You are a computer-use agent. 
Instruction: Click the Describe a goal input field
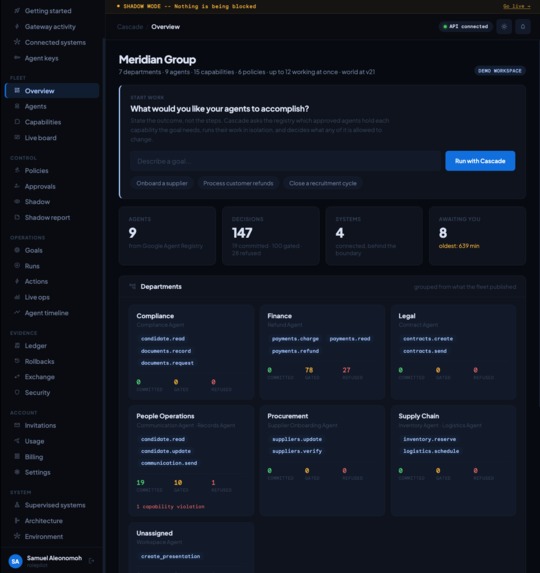click(x=285, y=161)
